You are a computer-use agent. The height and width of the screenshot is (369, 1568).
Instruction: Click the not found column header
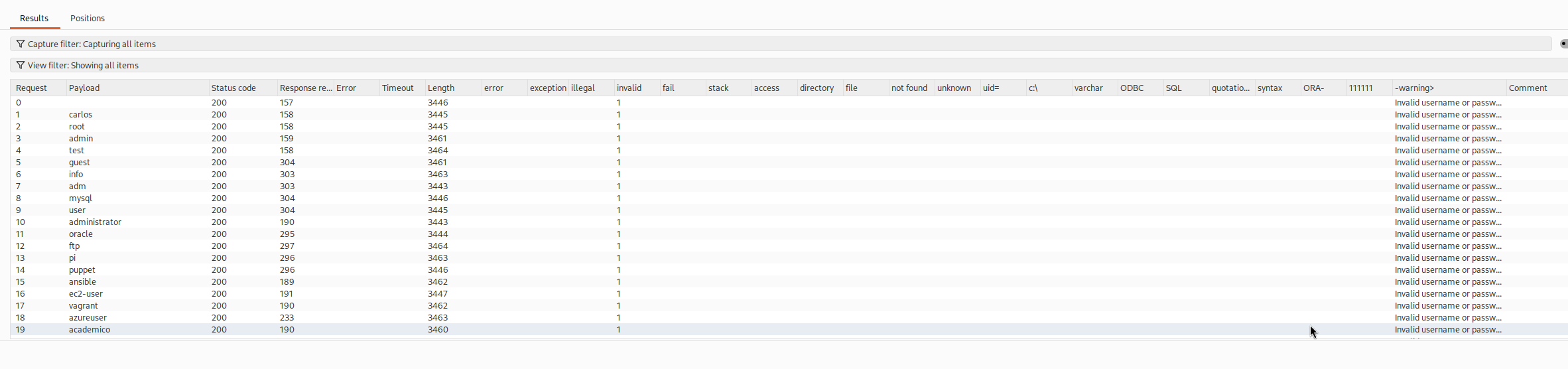[x=911, y=88]
